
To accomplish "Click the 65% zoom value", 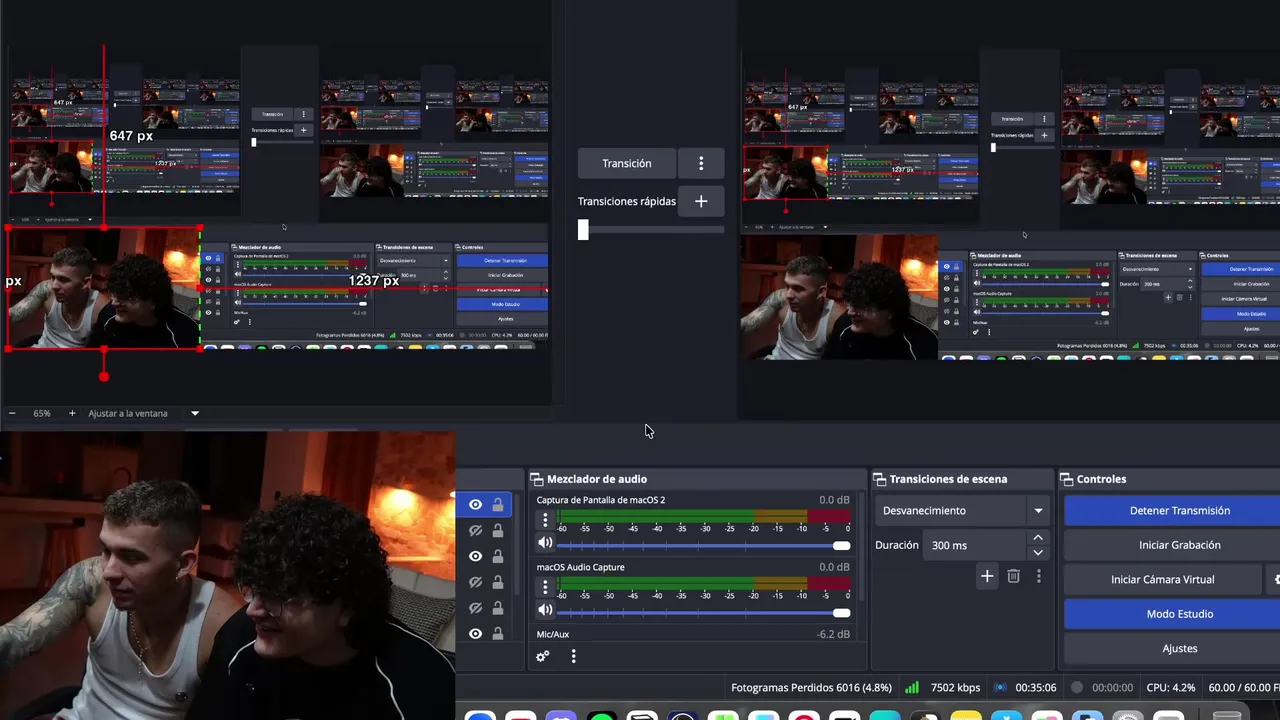I will pyautogui.click(x=42, y=413).
